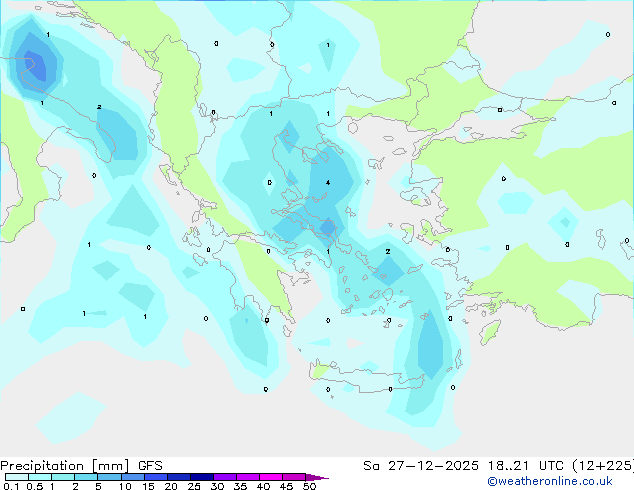Select the legend swatch between 2 and 5

click(x=86, y=477)
